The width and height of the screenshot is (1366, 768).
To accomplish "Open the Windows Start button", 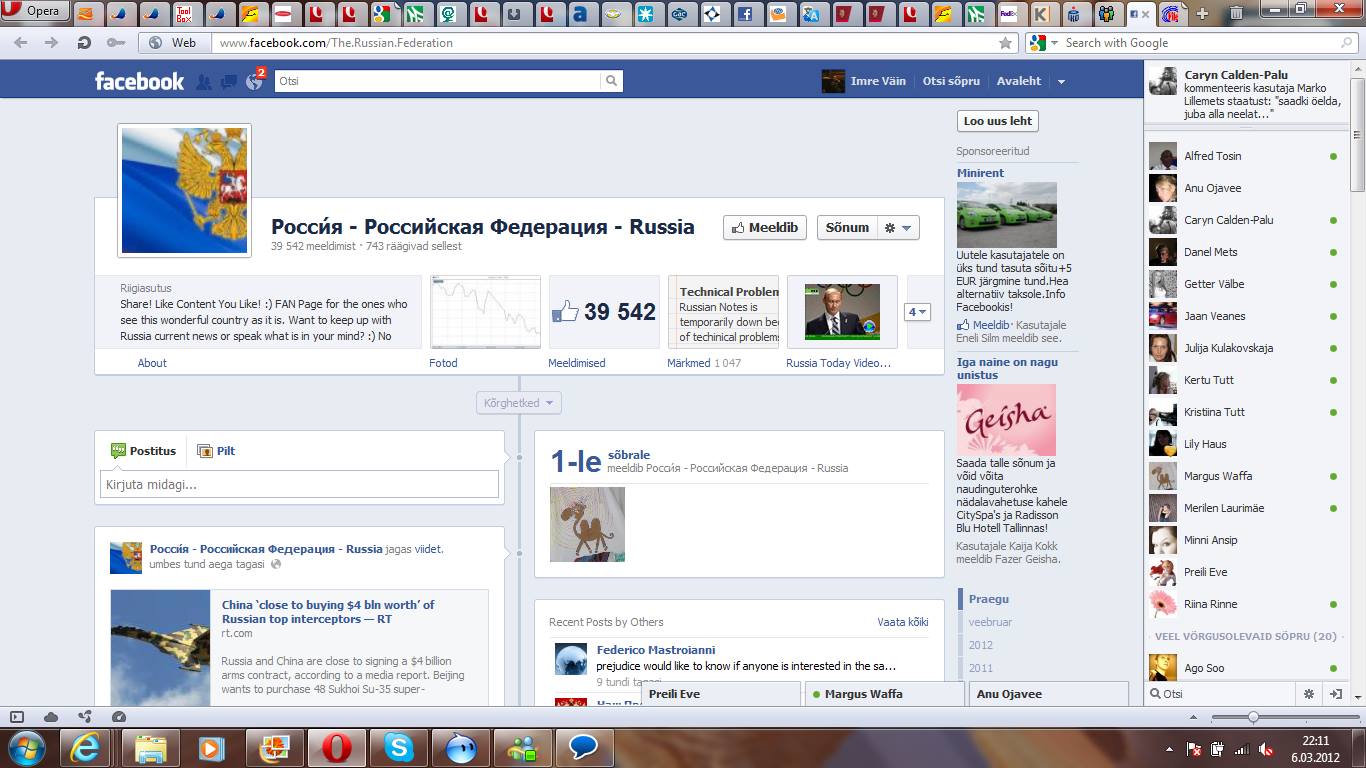I will click(x=27, y=747).
